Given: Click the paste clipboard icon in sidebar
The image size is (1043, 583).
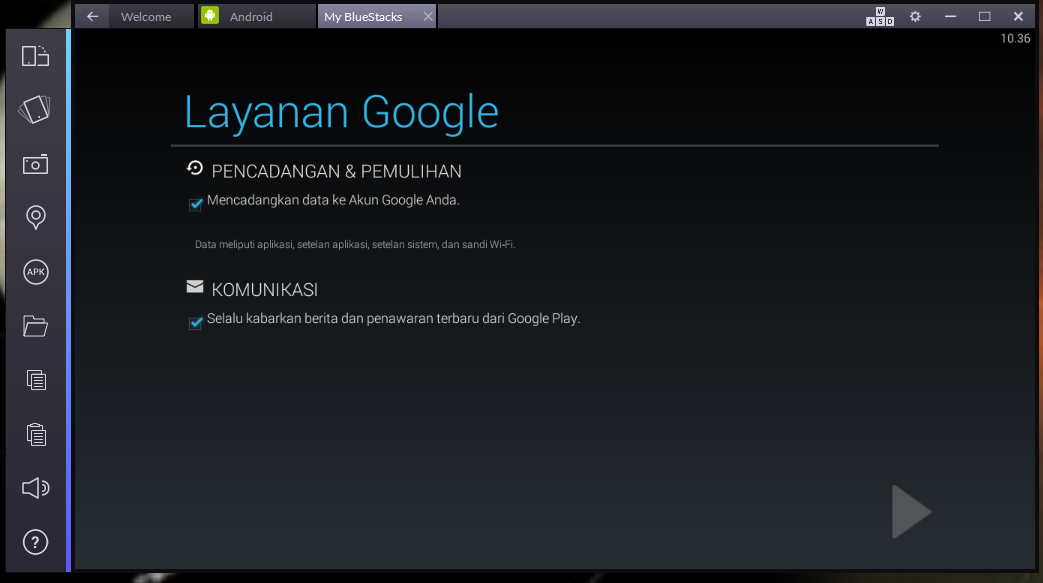Looking at the screenshot, I should click(36, 434).
